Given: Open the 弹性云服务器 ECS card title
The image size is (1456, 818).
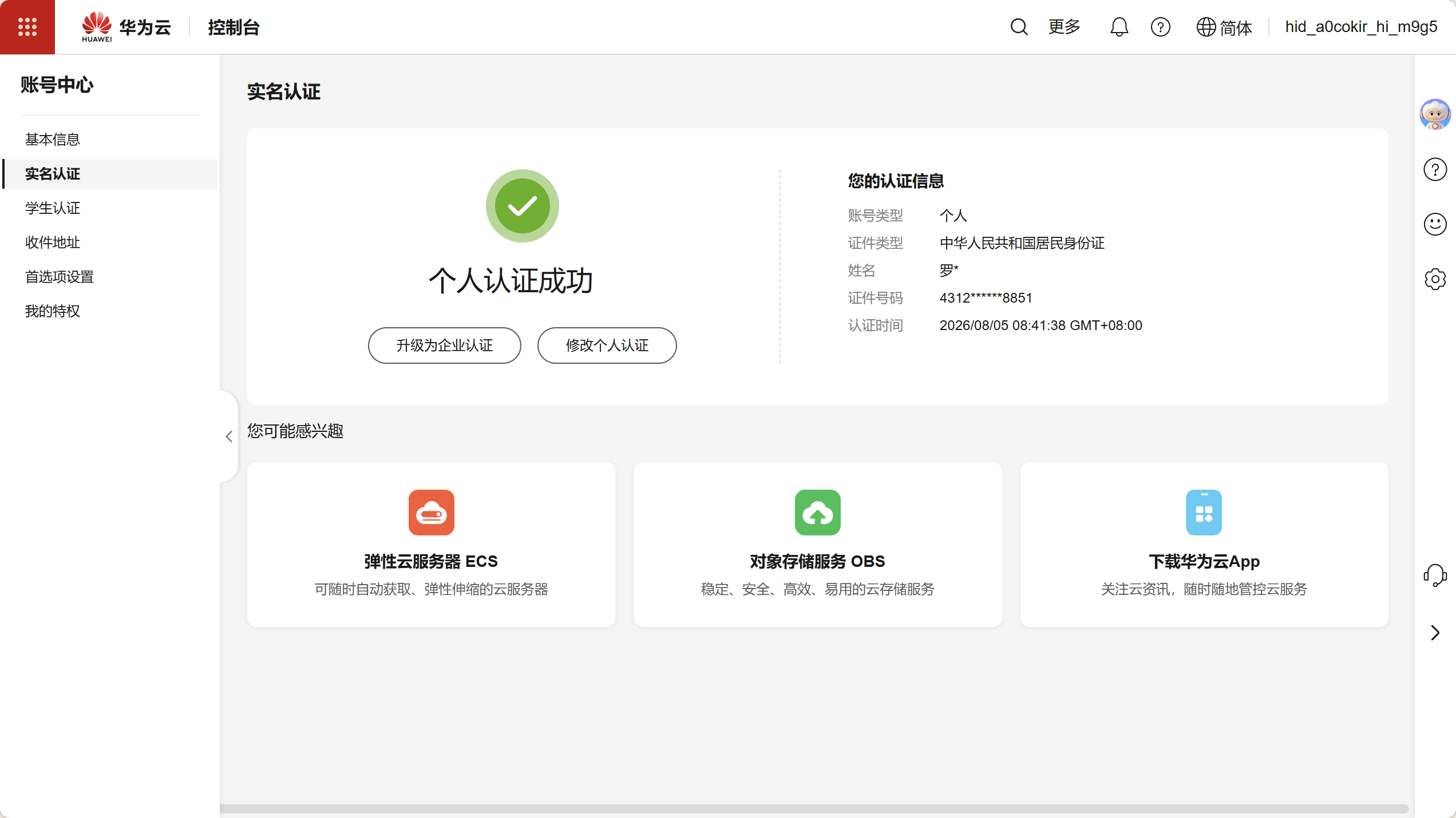Looking at the screenshot, I should click(431, 561).
